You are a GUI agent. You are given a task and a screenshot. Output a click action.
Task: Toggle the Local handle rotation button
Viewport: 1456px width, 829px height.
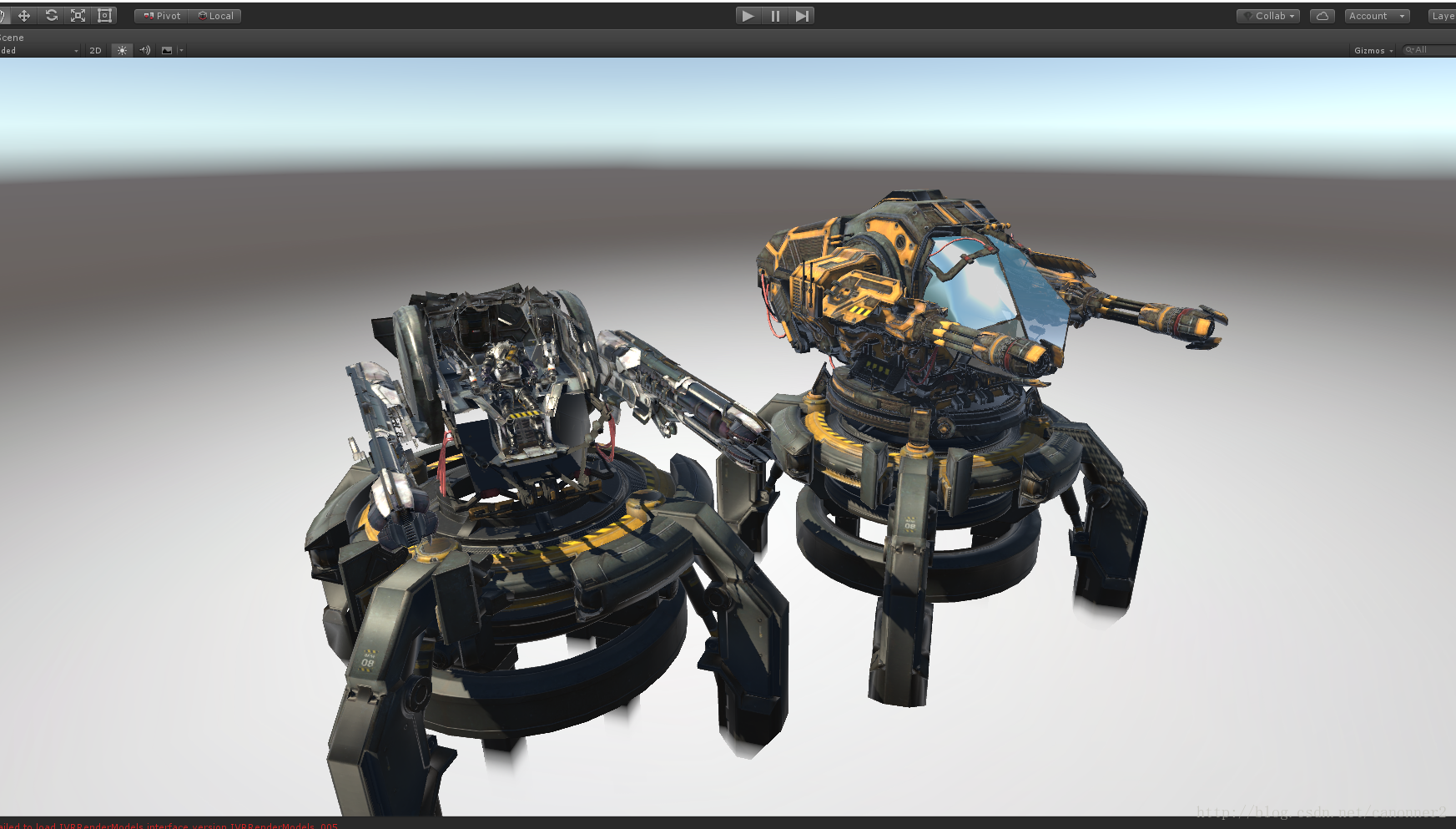pos(215,16)
